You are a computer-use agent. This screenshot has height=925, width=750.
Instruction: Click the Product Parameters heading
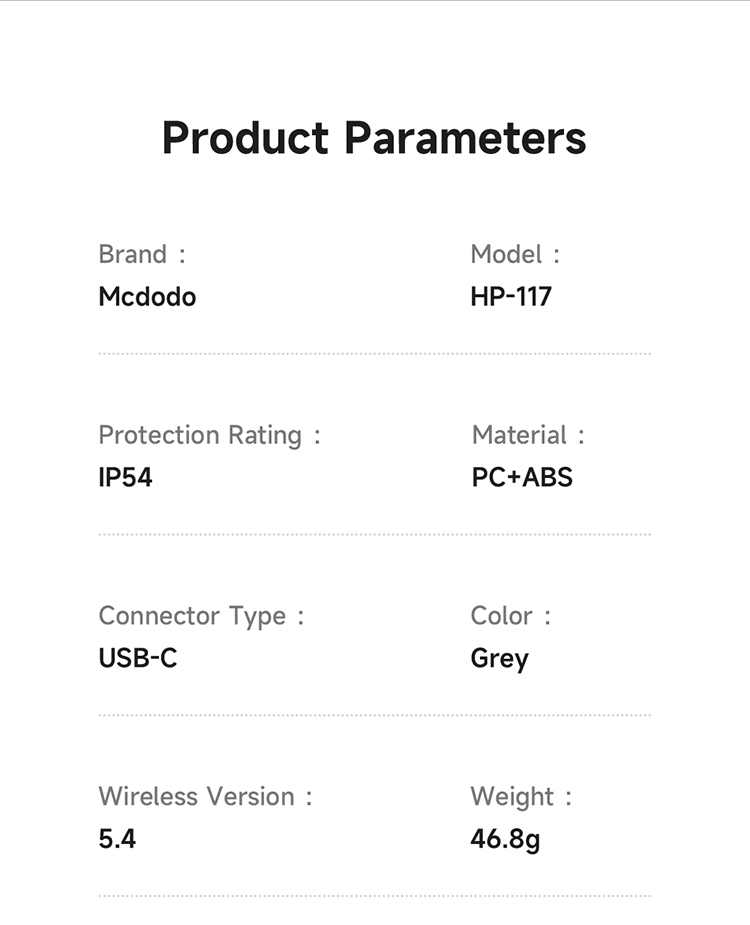pos(374,138)
